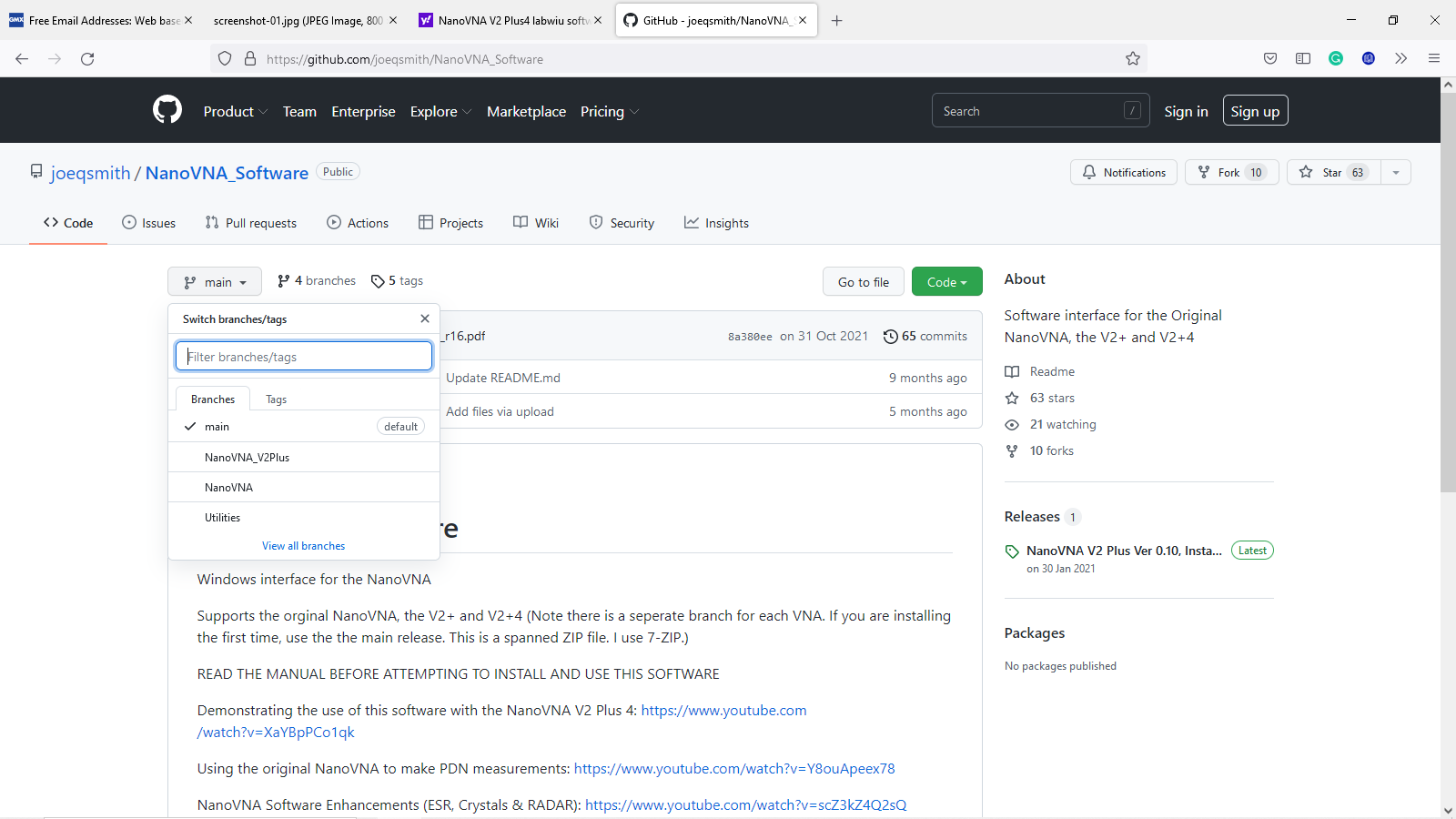Open the Releases heading link
Image resolution: width=1456 pixels, height=819 pixels.
click(1032, 516)
